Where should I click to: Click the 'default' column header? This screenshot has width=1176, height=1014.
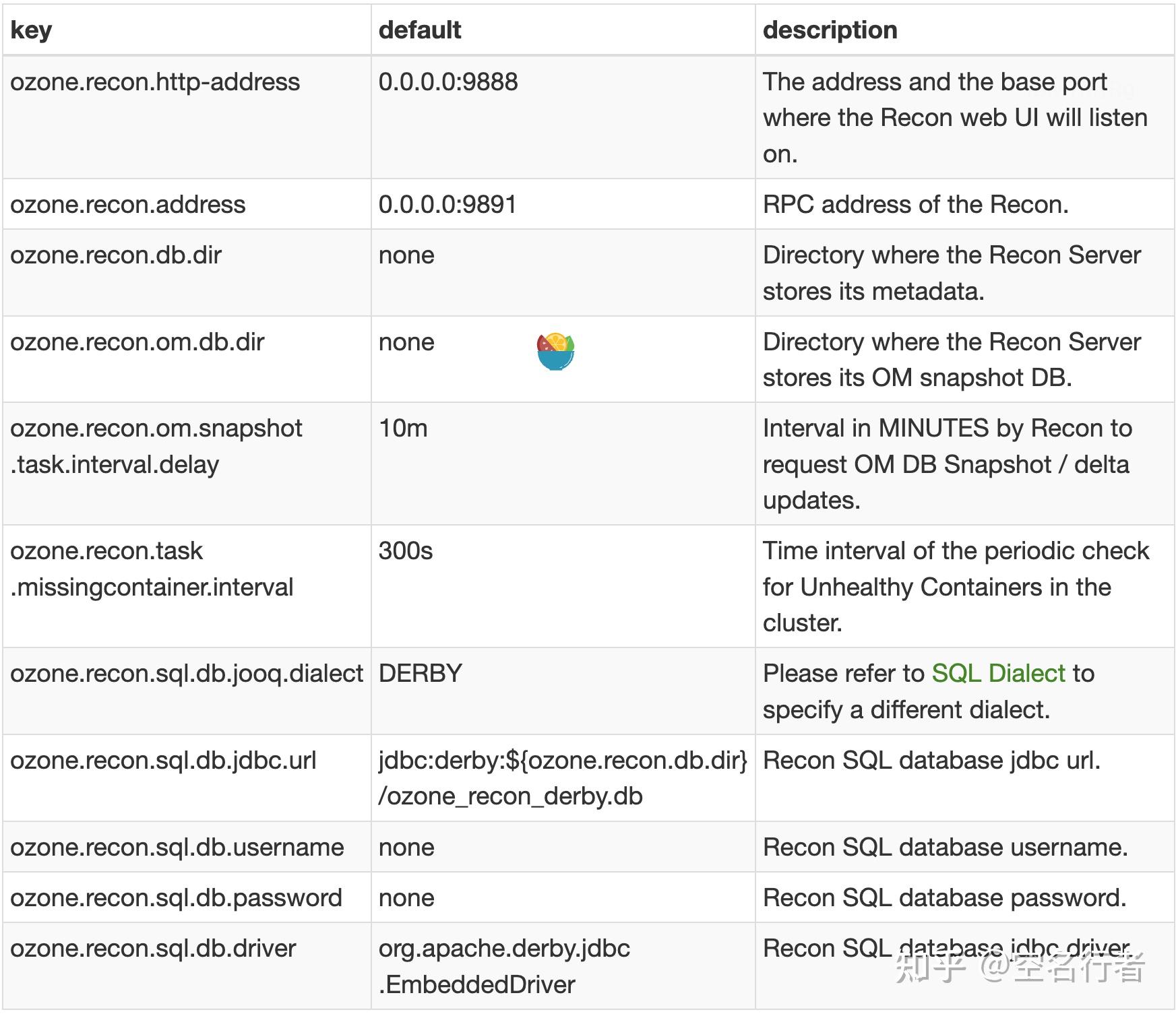pos(419,30)
